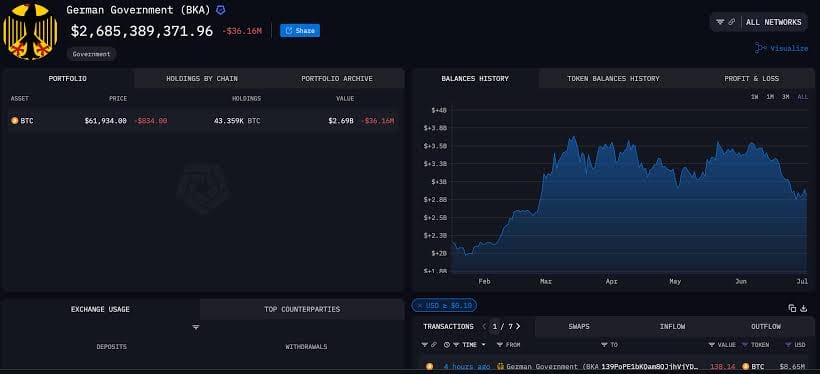The image size is (820, 374).
Task: Set chart range to 1W
Action: pos(754,97)
